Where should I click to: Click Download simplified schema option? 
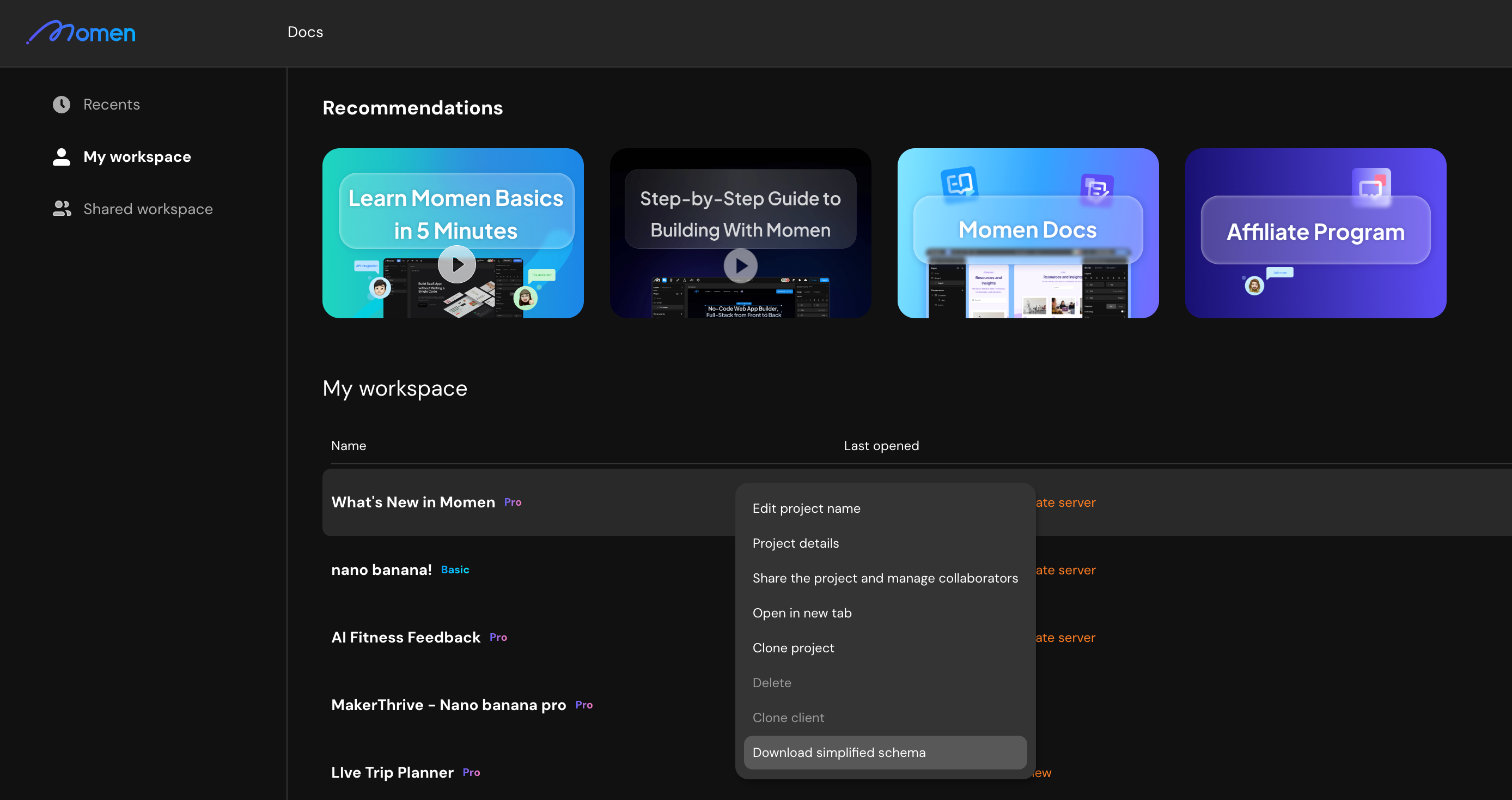(x=839, y=753)
